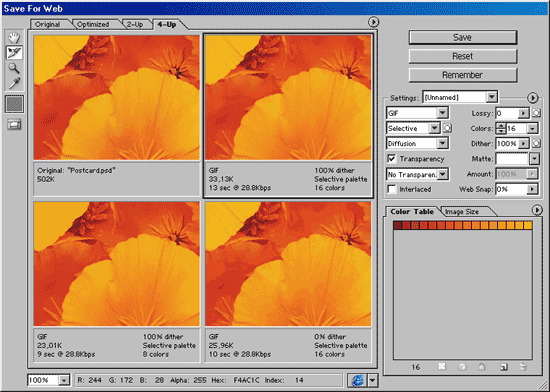Select the 4-Up tab
Viewport: 550px width, 392px height.
coord(167,24)
